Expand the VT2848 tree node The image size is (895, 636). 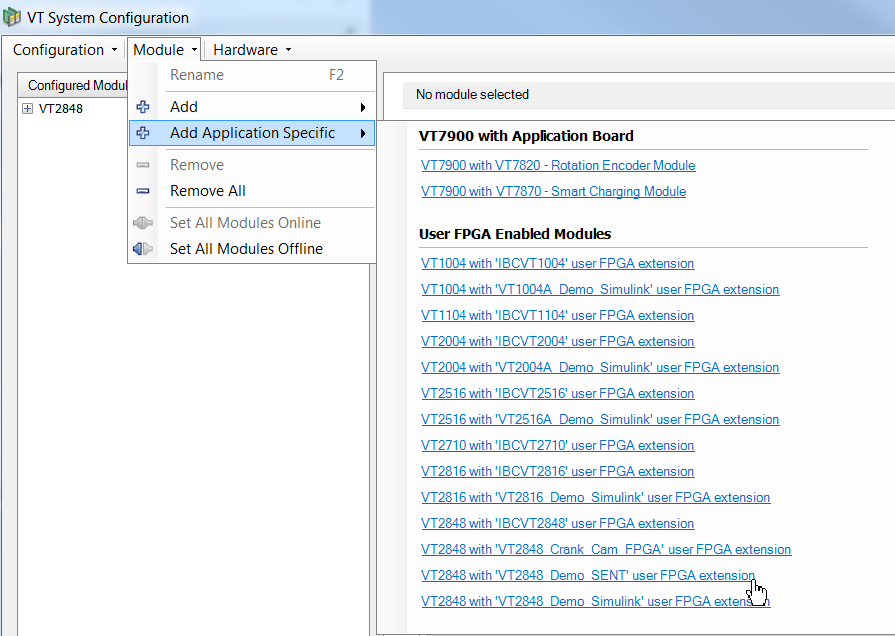27,109
